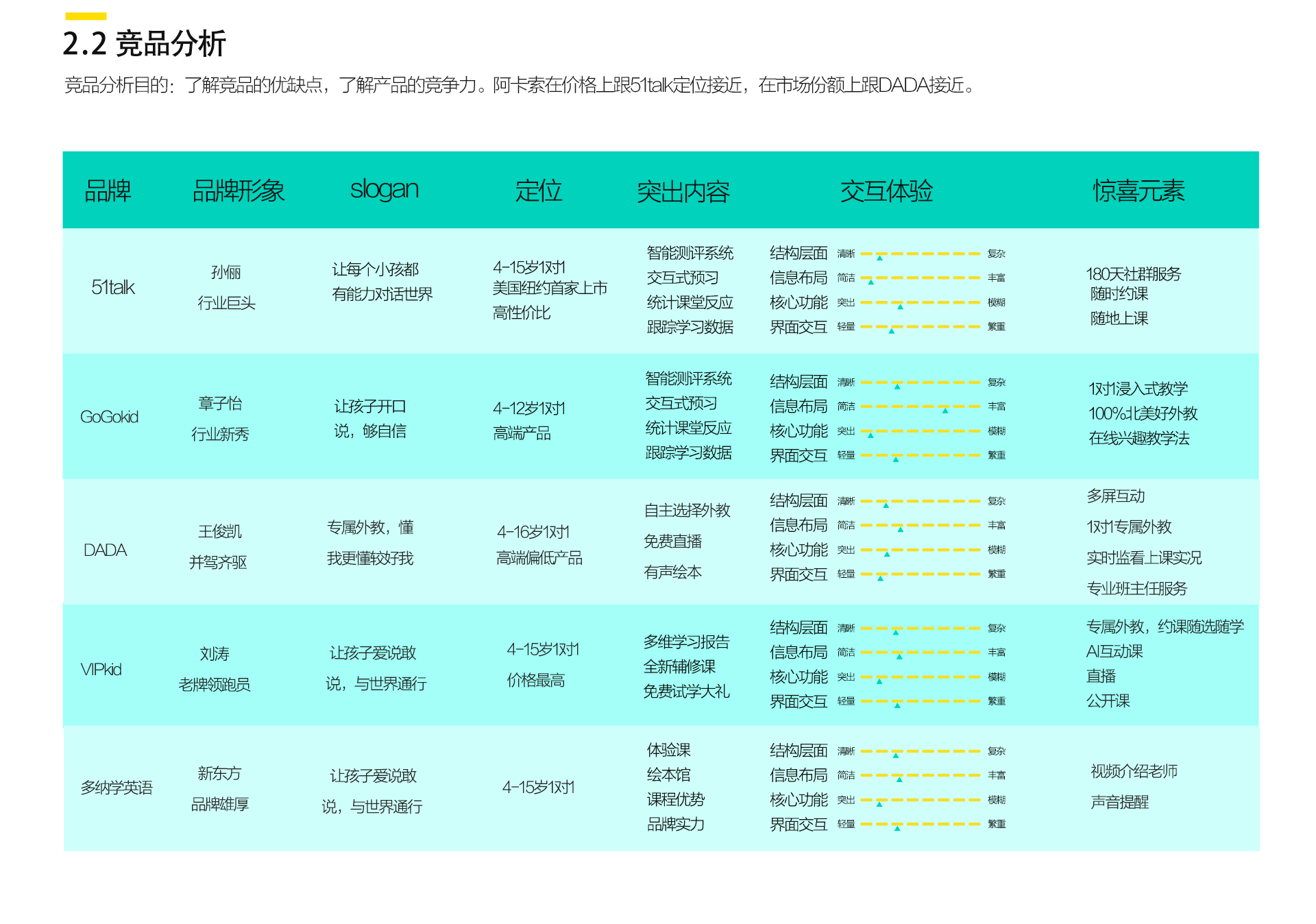
Task: Click 新东方 in the 多纳学英语 row
Action: tap(219, 773)
